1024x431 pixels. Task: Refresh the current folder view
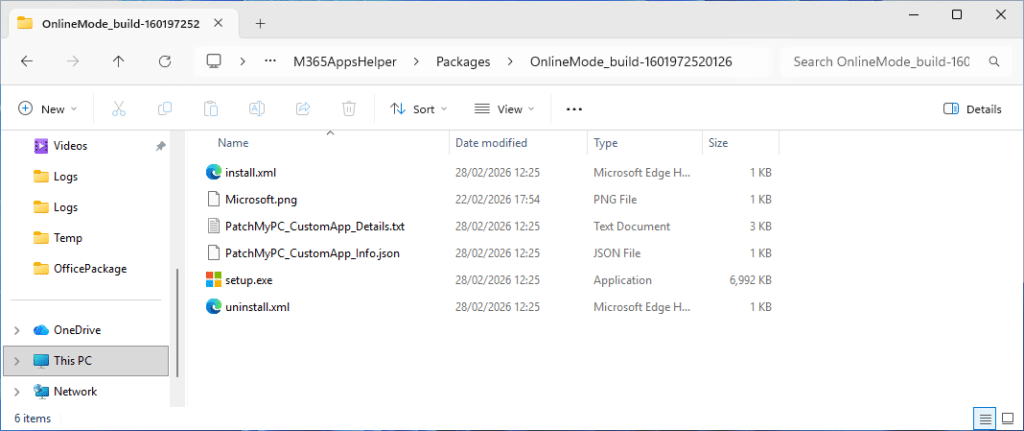pyautogui.click(x=165, y=61)
